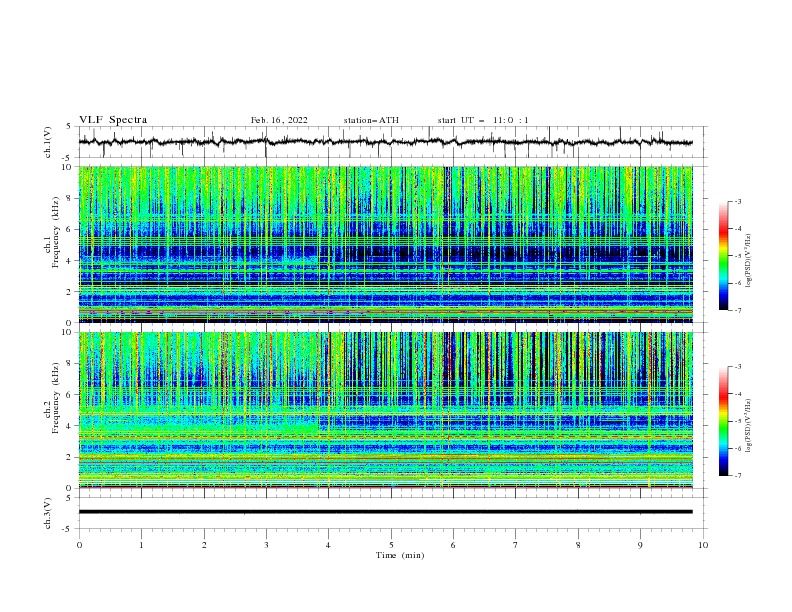Click time axis tick label '10'
Image resolution: width=792 pixels, height=612 pixels.
point(703,545)
